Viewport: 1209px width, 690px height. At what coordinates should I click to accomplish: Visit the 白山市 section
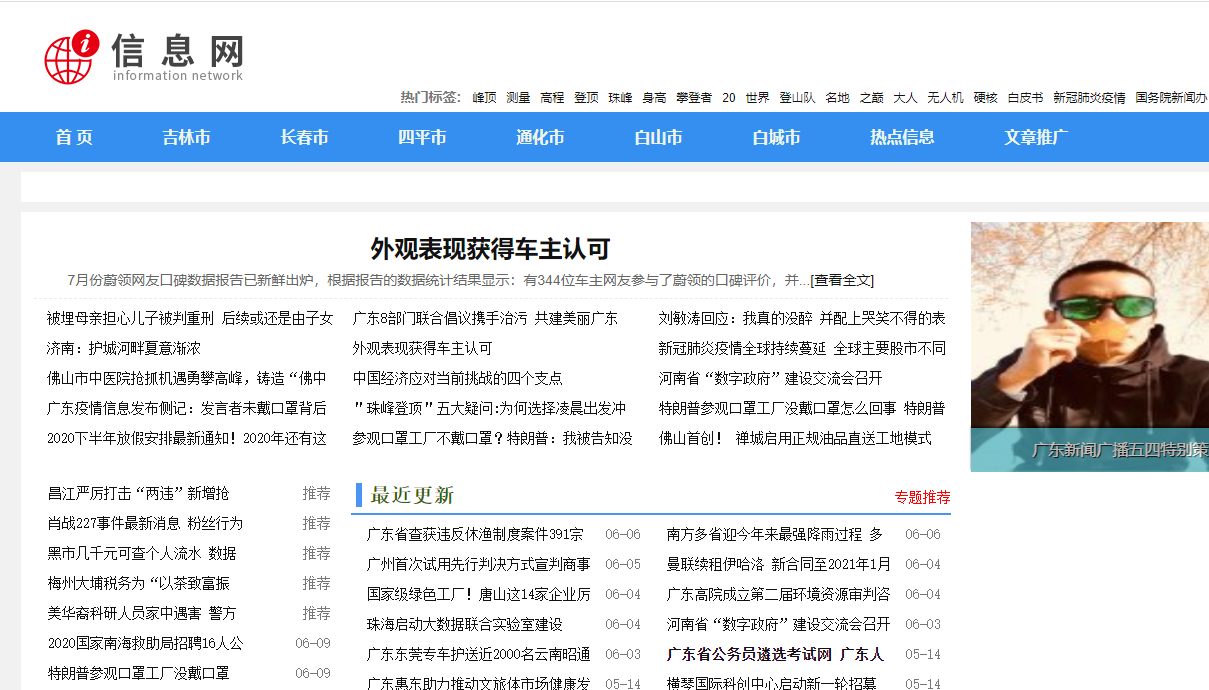coord(659,137)
